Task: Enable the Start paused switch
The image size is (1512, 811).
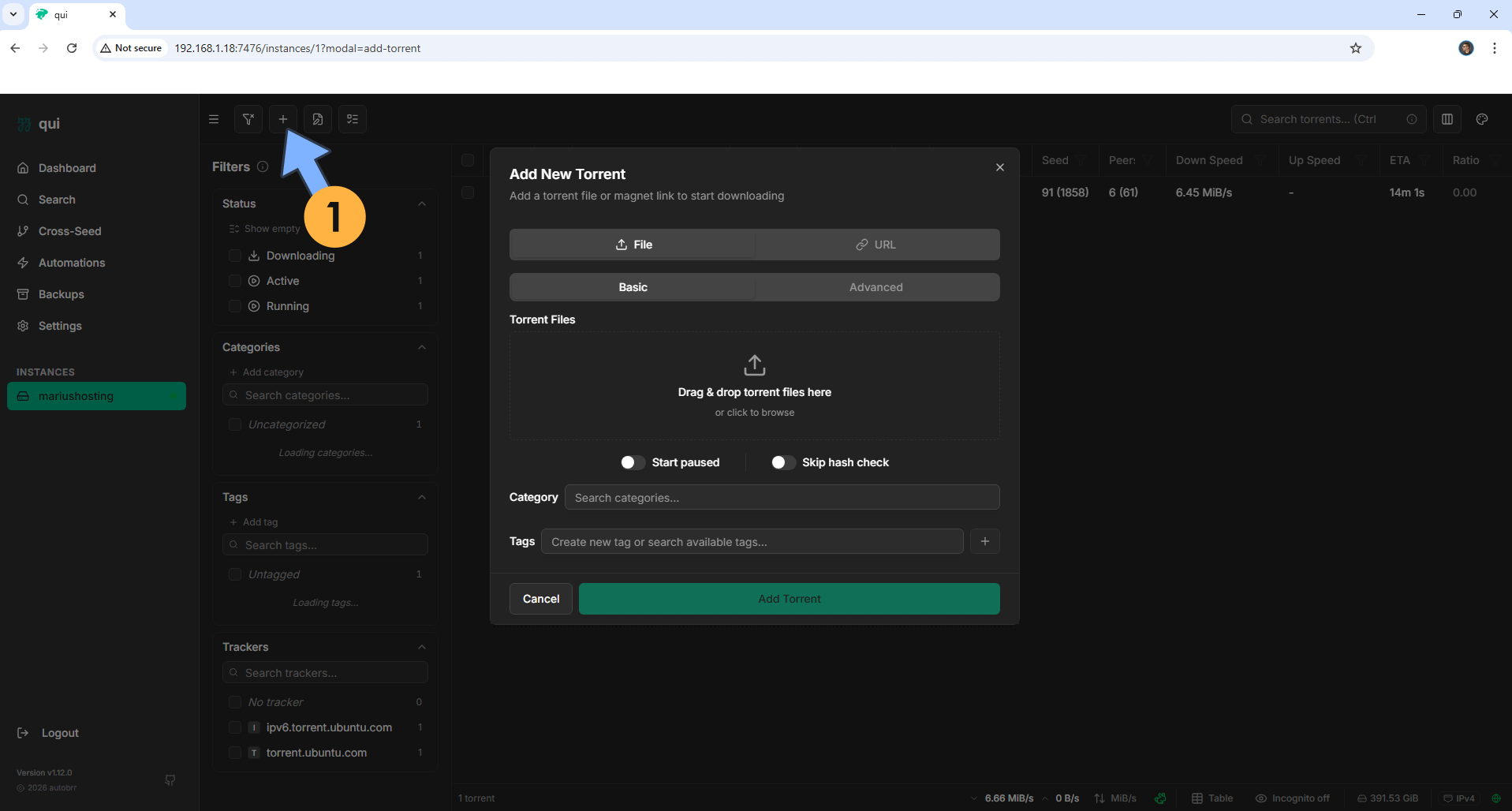Action: tap(633, 462)
